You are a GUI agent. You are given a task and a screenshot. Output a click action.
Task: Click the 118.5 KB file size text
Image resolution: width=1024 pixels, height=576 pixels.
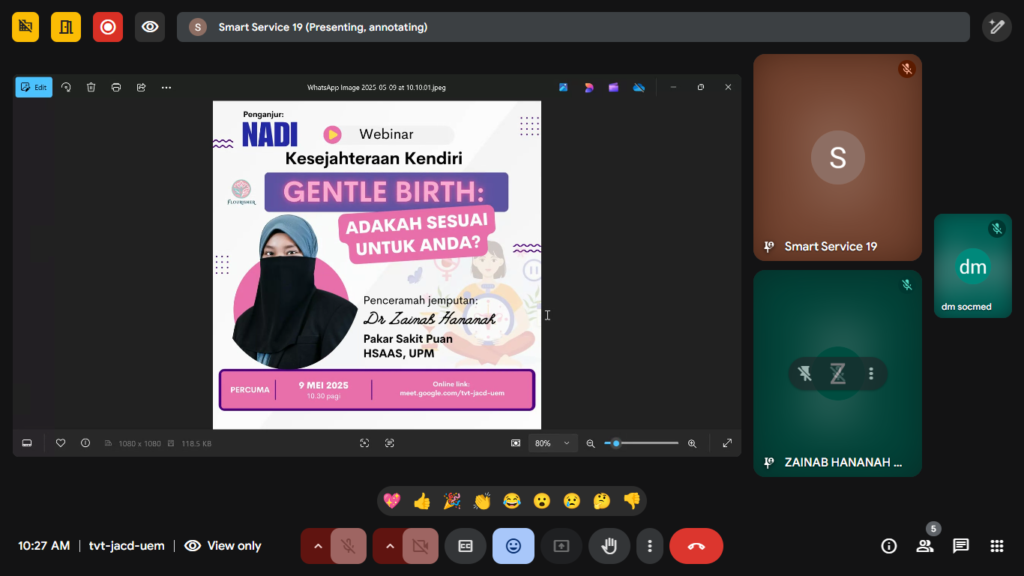coord(196,443)
